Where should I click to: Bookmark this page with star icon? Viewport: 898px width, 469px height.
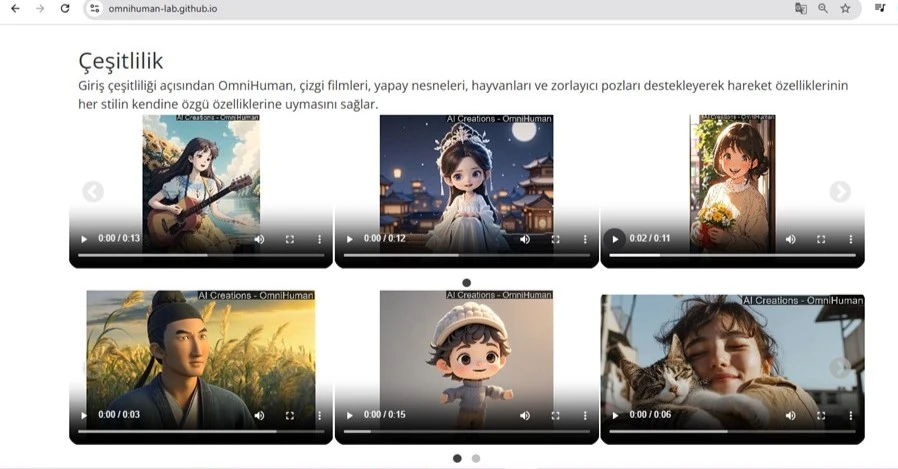coord(845,8)
